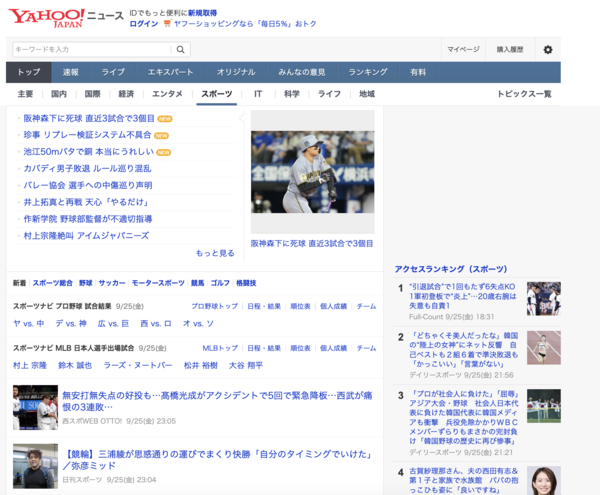Open the アクセスランキング（スポーツ） heading
The image size is (600, 495).
coord(451,269)
